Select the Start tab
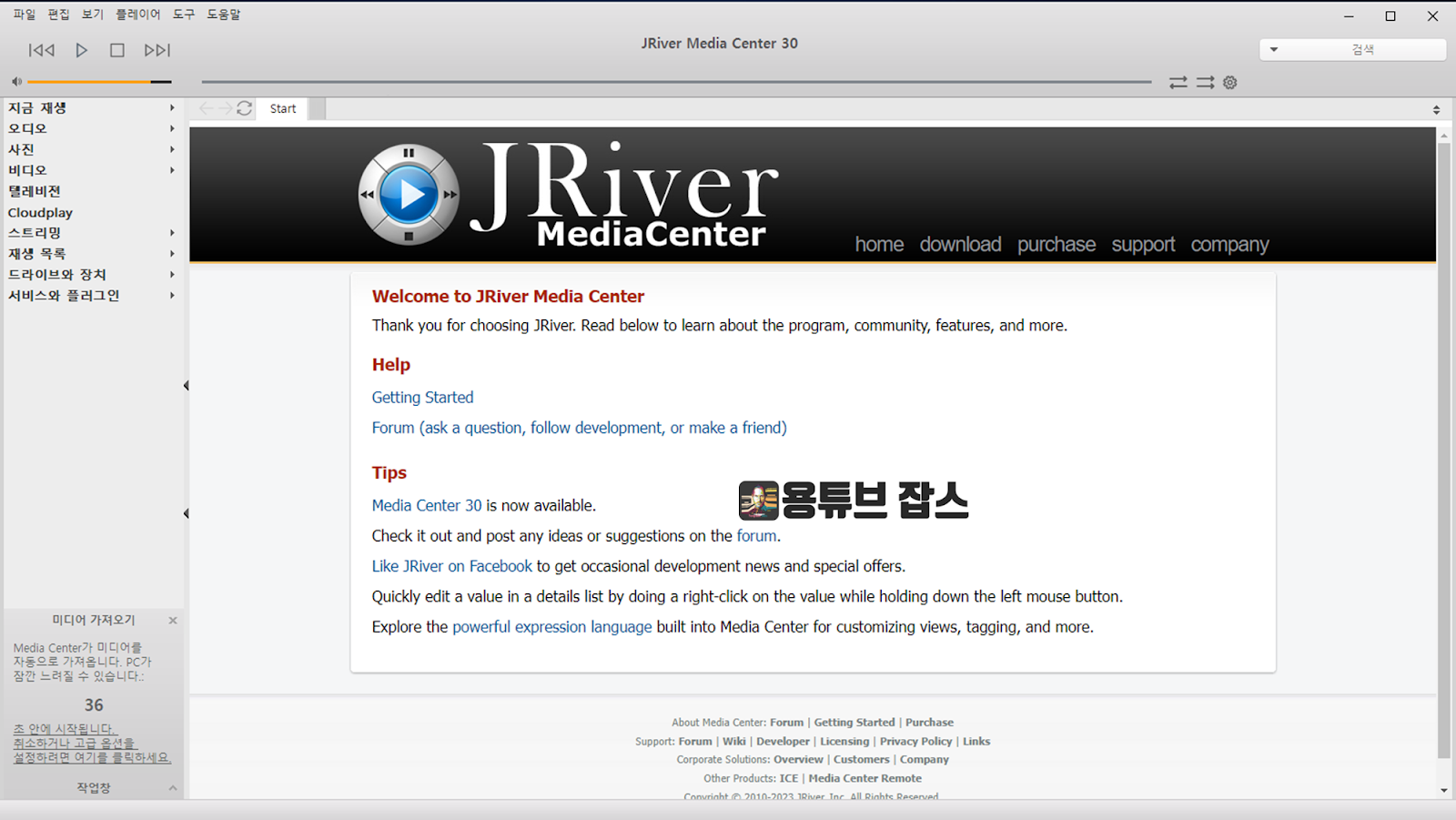The width and height of the screenshot is (1456, 820). (283, 108)
